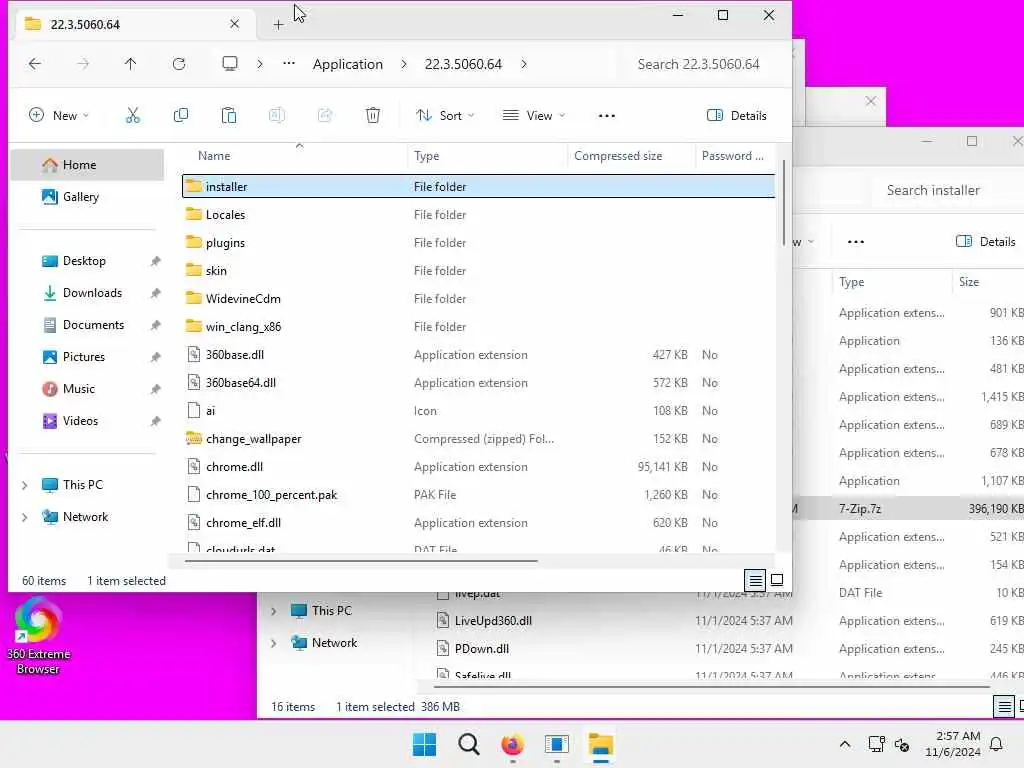Open the New dropdown menu
The width and height of the screenshot is (1024, 768).
pos(59,116)
